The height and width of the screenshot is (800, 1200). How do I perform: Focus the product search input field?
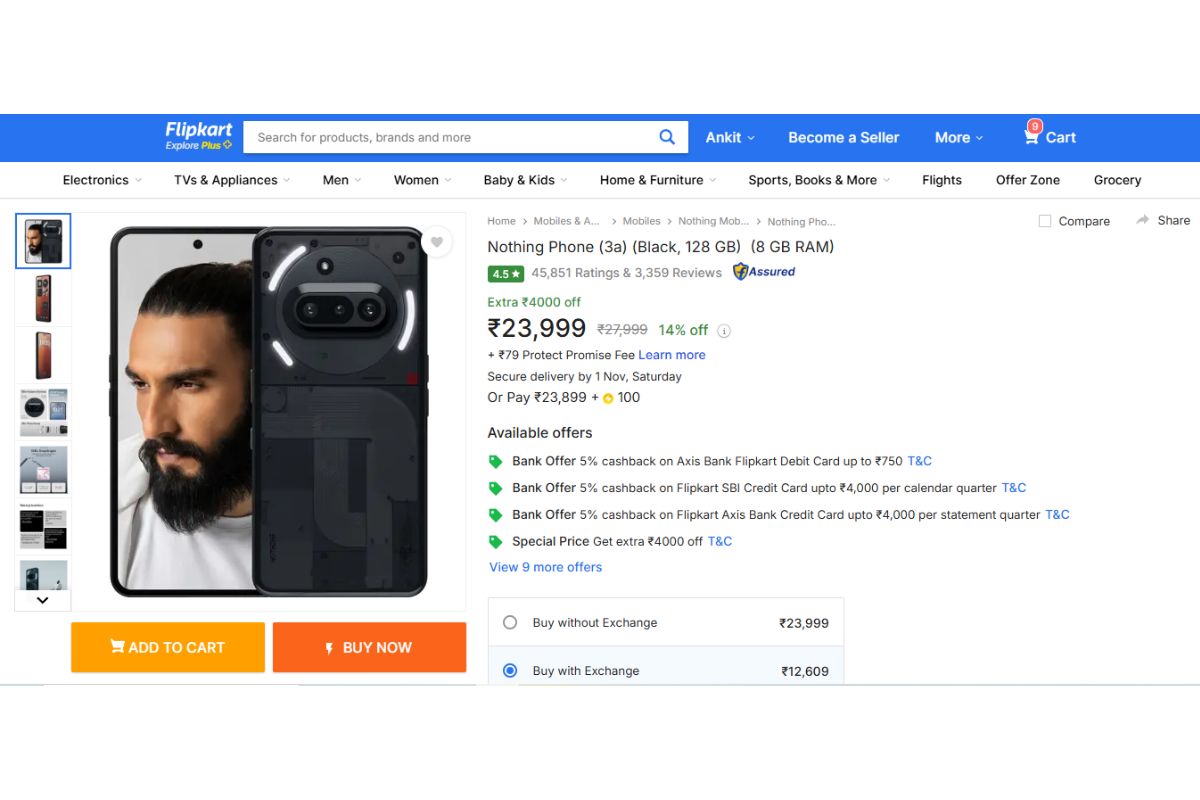[x=450, y=138]
